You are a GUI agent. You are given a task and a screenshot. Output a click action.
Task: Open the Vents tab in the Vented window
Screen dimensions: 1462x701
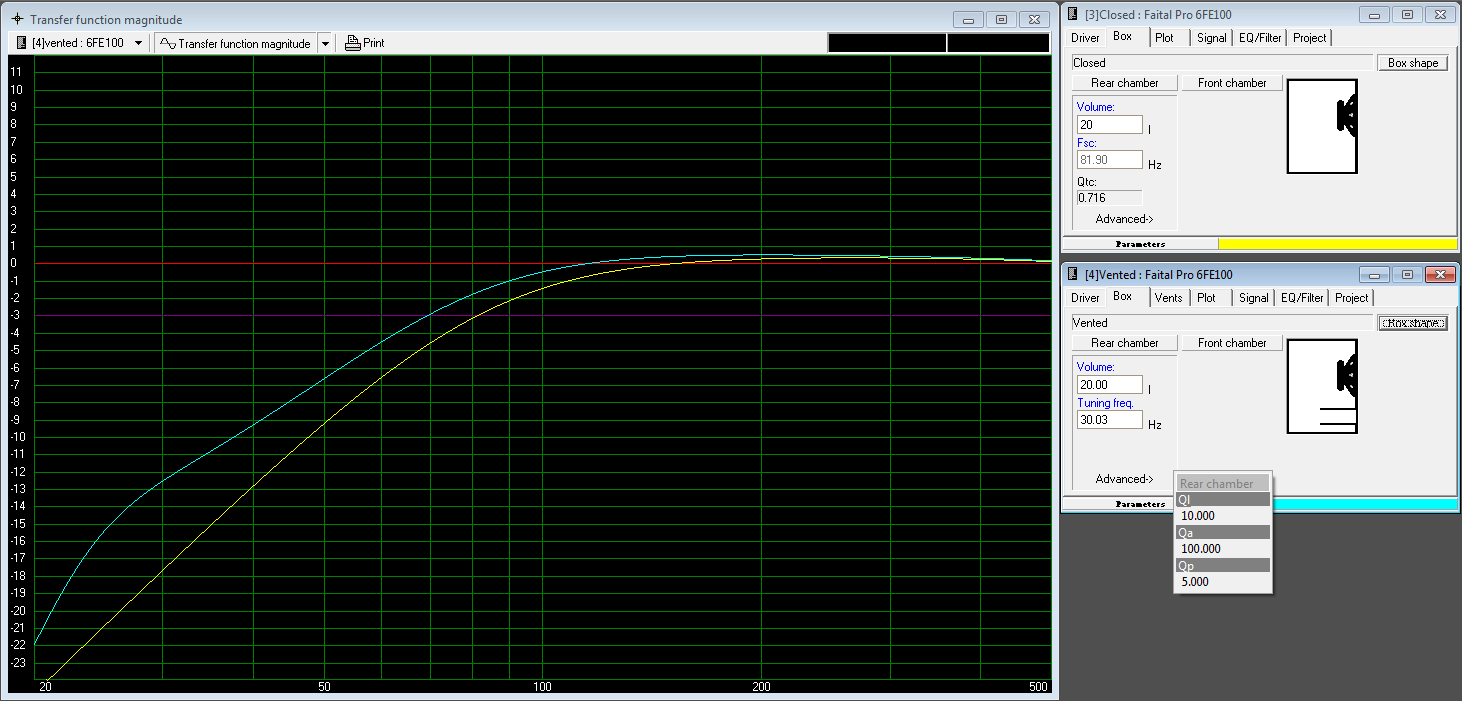[1168, 298]
